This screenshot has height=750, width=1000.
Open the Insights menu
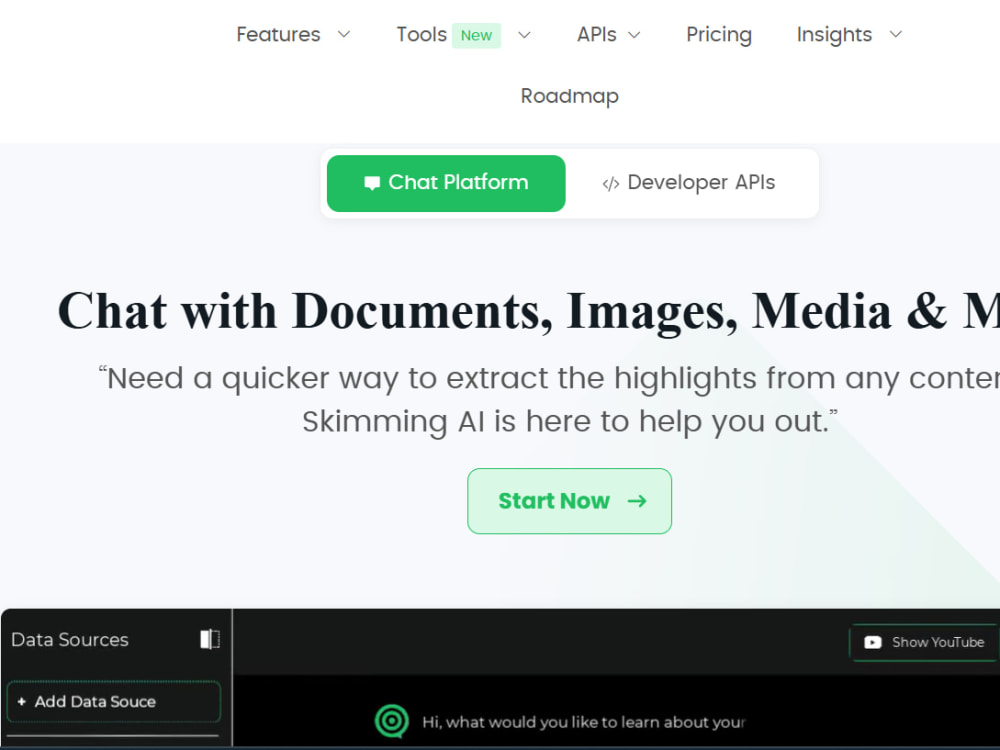[834, 34]
